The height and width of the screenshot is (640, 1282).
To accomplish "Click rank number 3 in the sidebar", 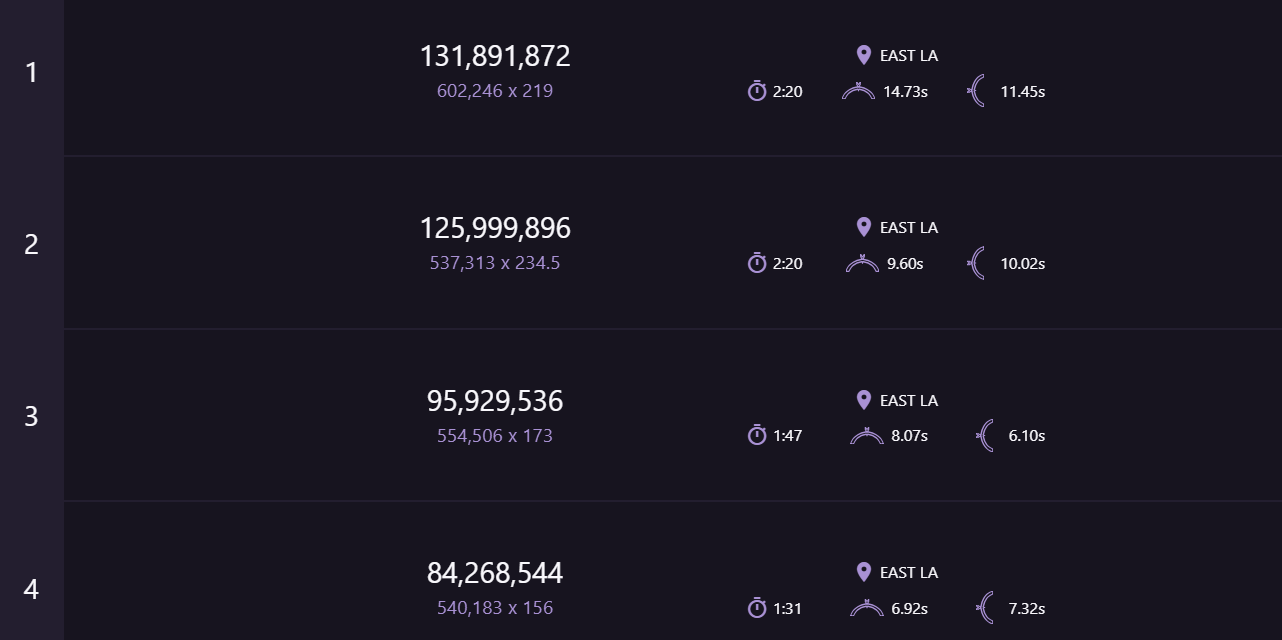I will click(31, 416).
